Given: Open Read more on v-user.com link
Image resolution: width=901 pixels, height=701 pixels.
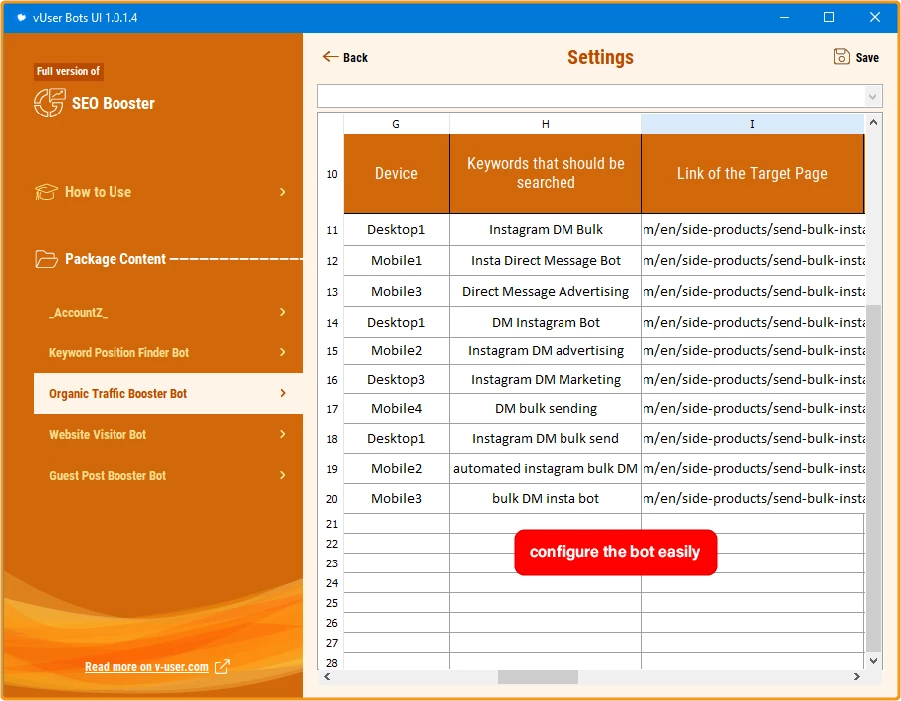Looking at the screenshot, I should 147,667.
